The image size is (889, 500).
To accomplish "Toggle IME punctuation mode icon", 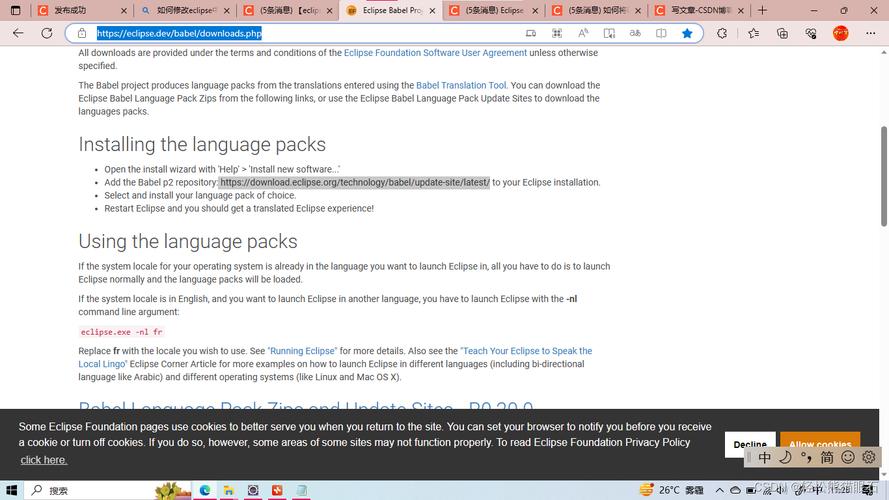I will [x=806, y=457].
